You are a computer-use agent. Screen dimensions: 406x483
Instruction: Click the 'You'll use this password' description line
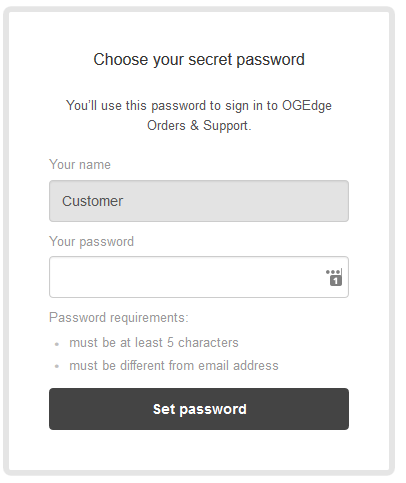(x=199, y=106)
